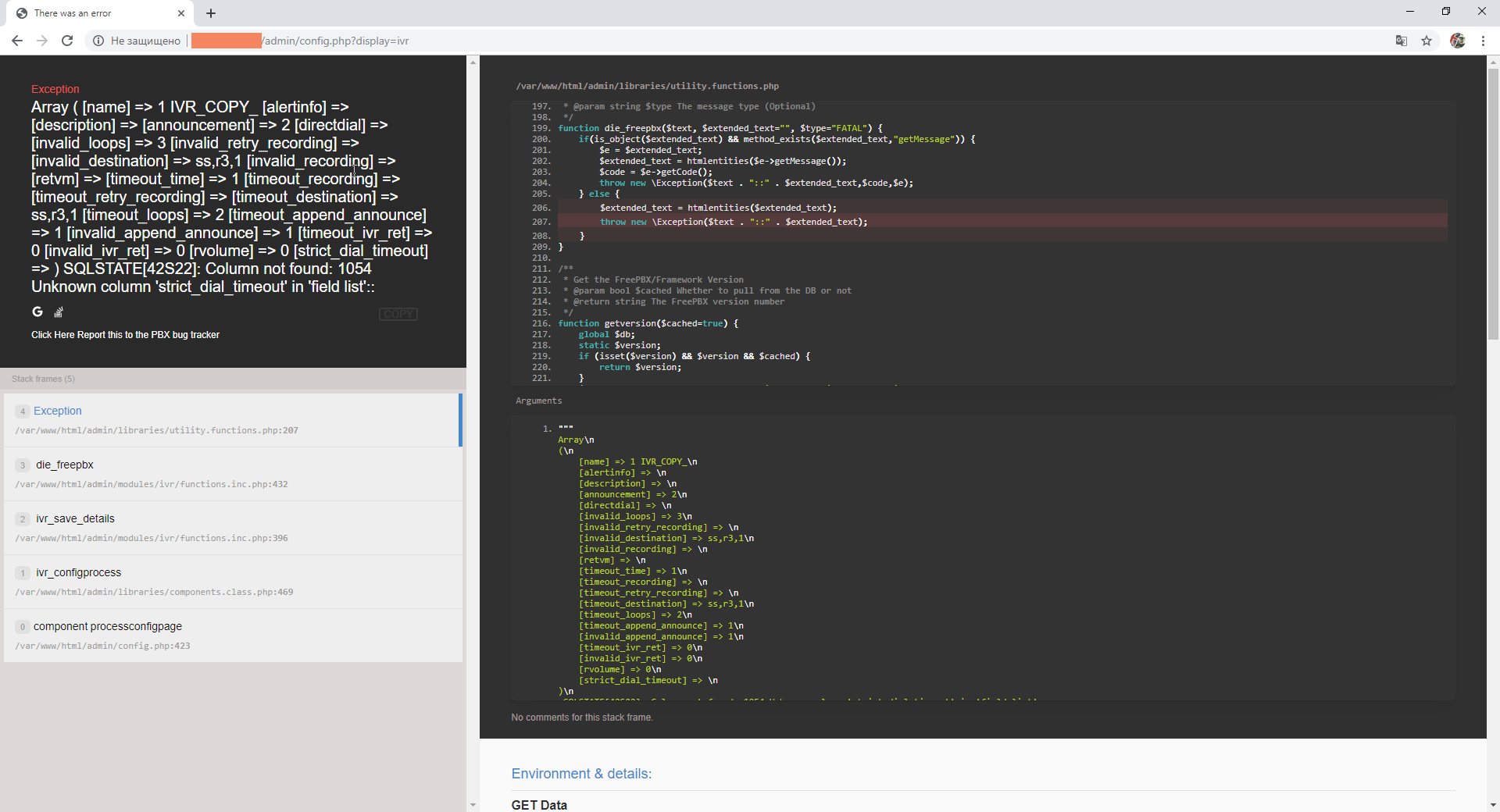Go forward in browser history

point(42,41)
